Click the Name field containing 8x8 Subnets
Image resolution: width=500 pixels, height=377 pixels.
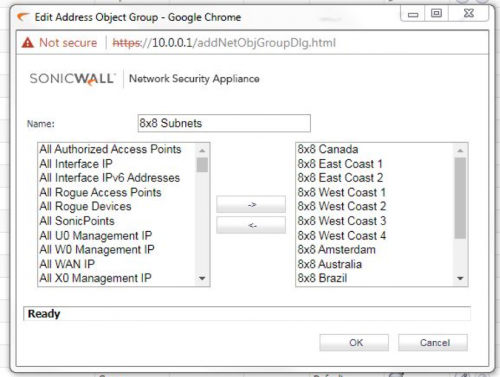[224, 123]
